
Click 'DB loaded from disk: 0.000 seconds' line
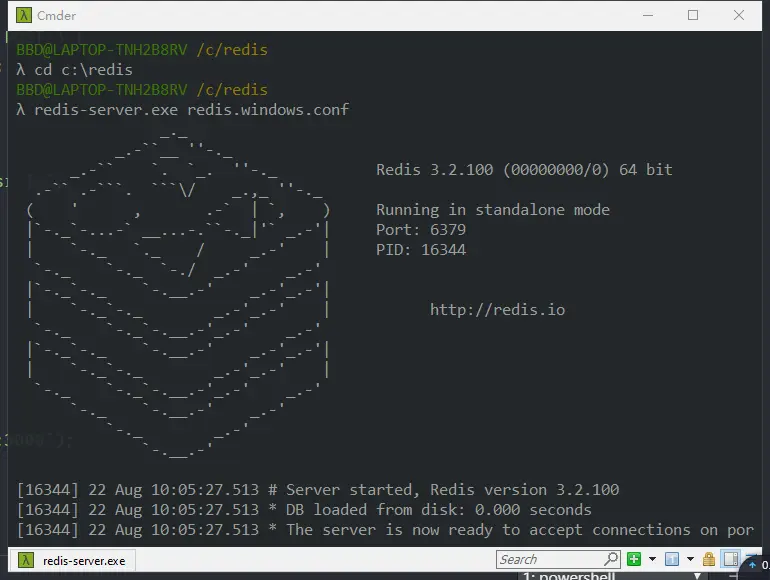click(x=304, y=510)
